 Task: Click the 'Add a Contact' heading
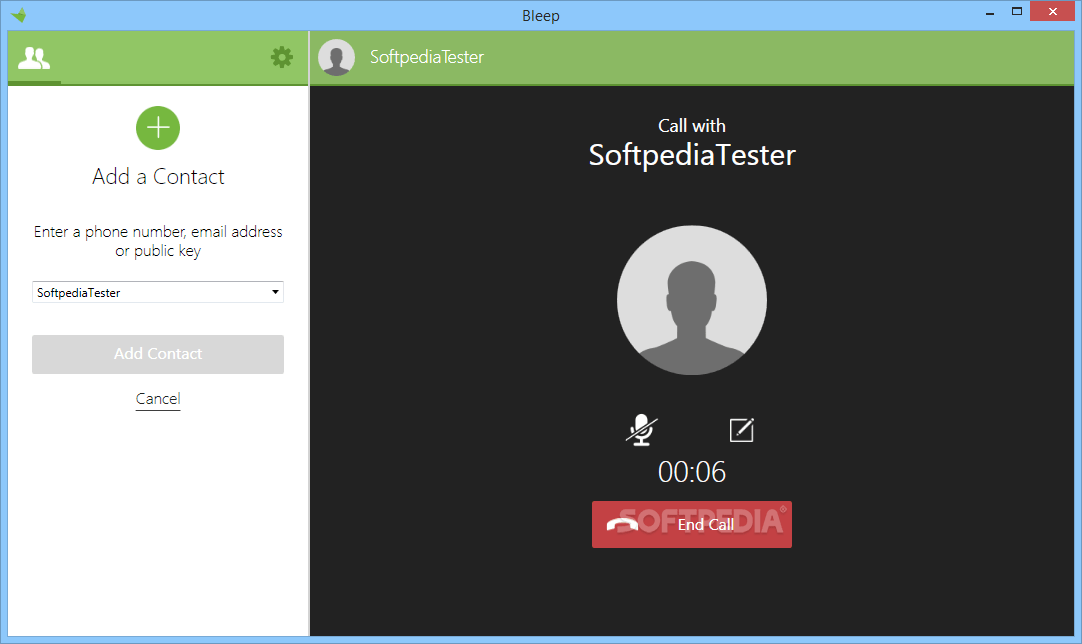(158, 177)
